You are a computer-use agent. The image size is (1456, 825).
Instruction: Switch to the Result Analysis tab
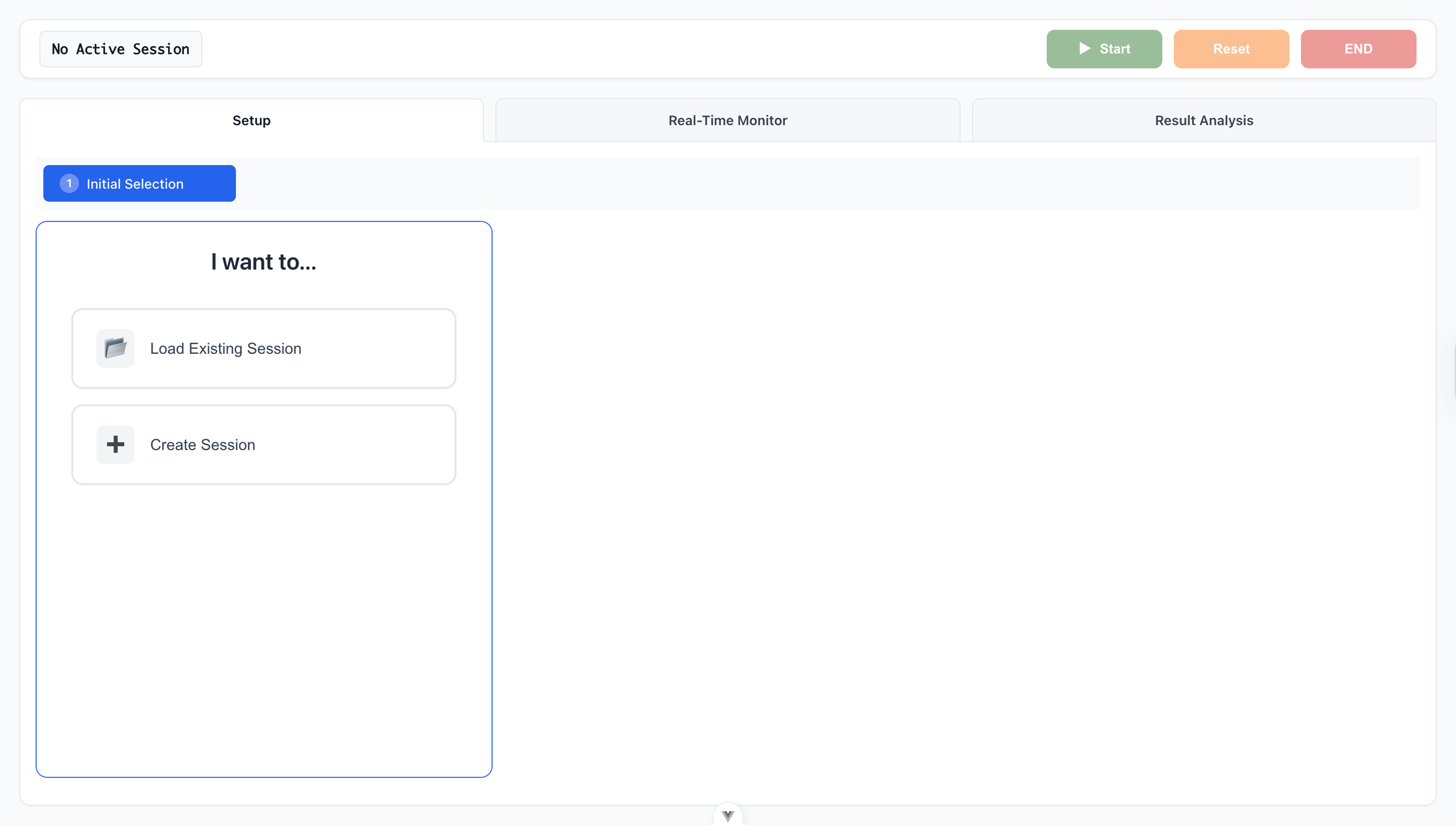[x=1204, y=121]
